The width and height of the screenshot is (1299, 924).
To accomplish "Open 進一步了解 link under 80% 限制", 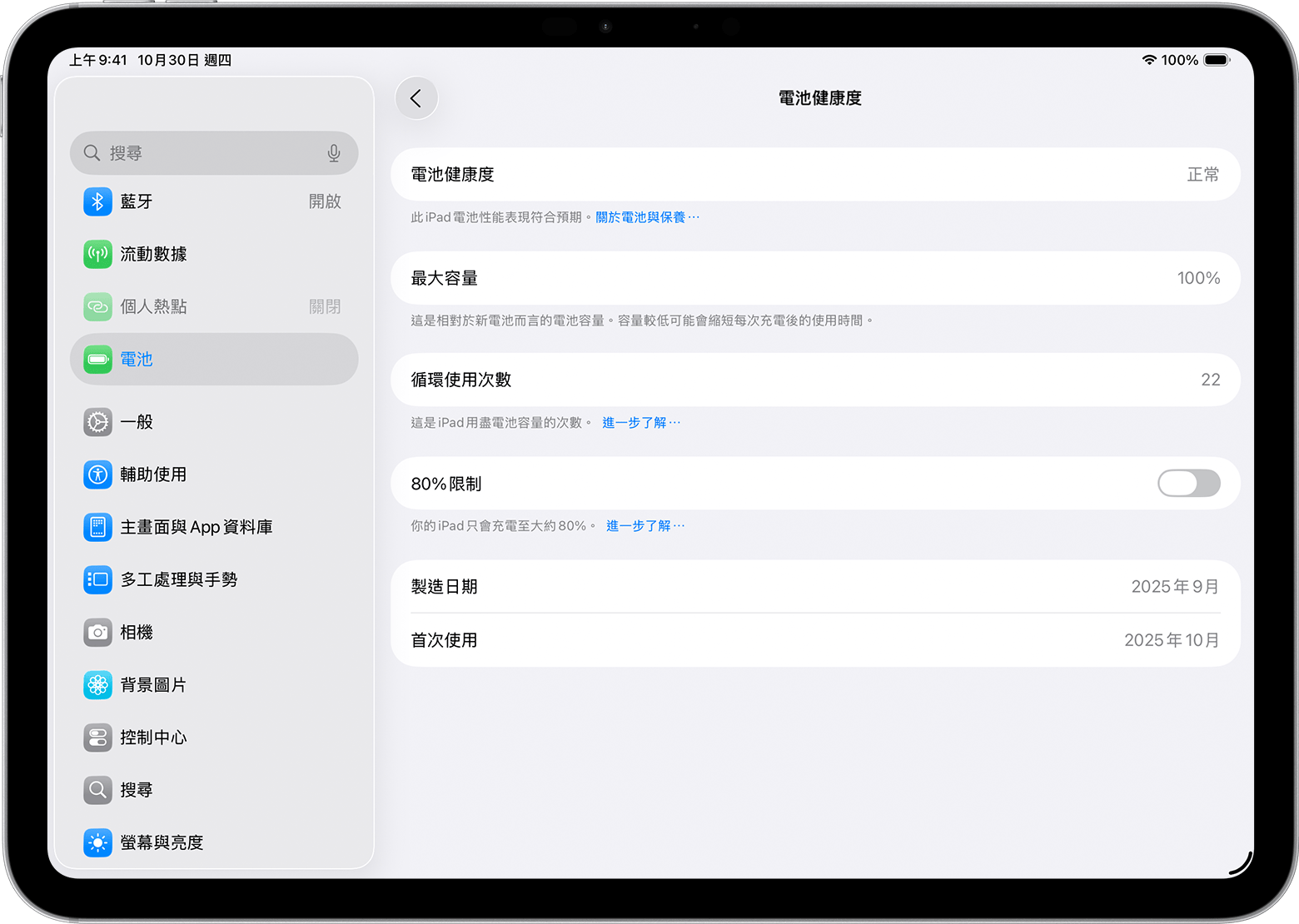I will 645,526.
